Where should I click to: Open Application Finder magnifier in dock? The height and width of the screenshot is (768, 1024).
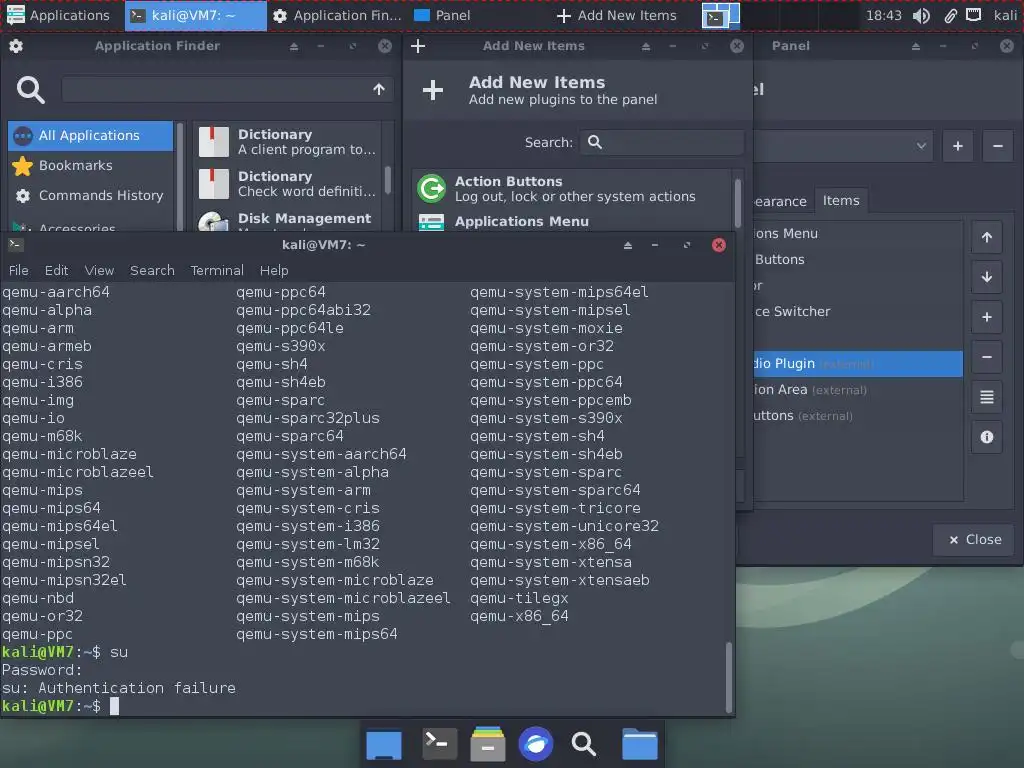click(583, 744)
